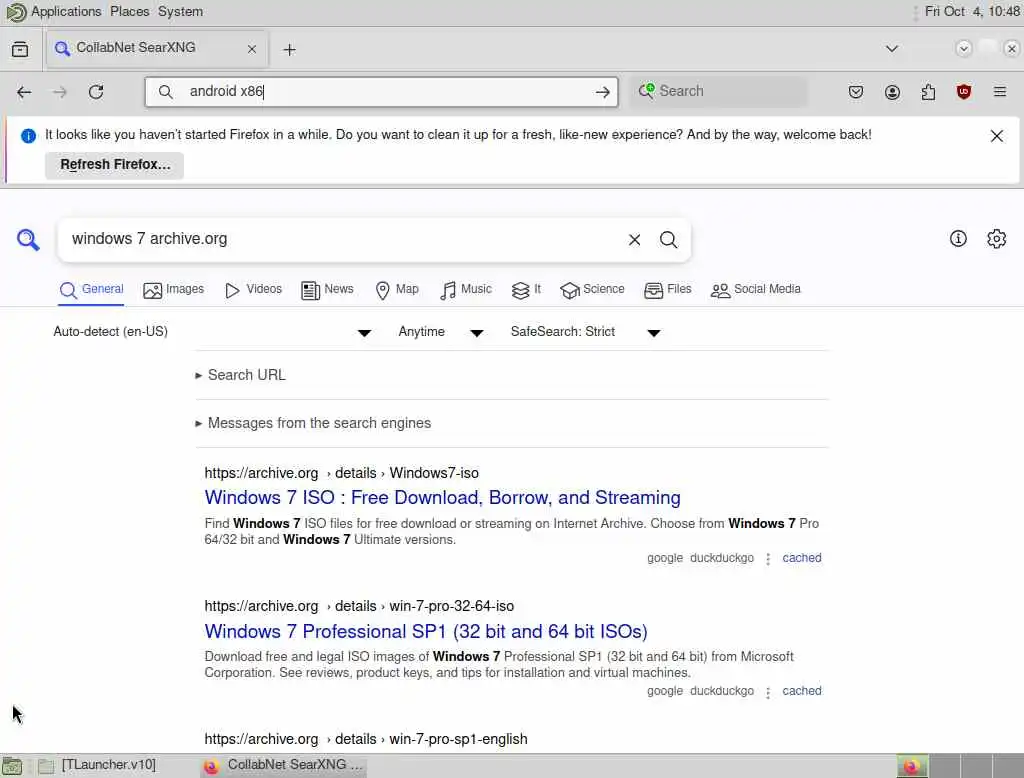Click the win-7-pro-32-64-iso URL
1024x778 pixels.
tap(359, 606)
